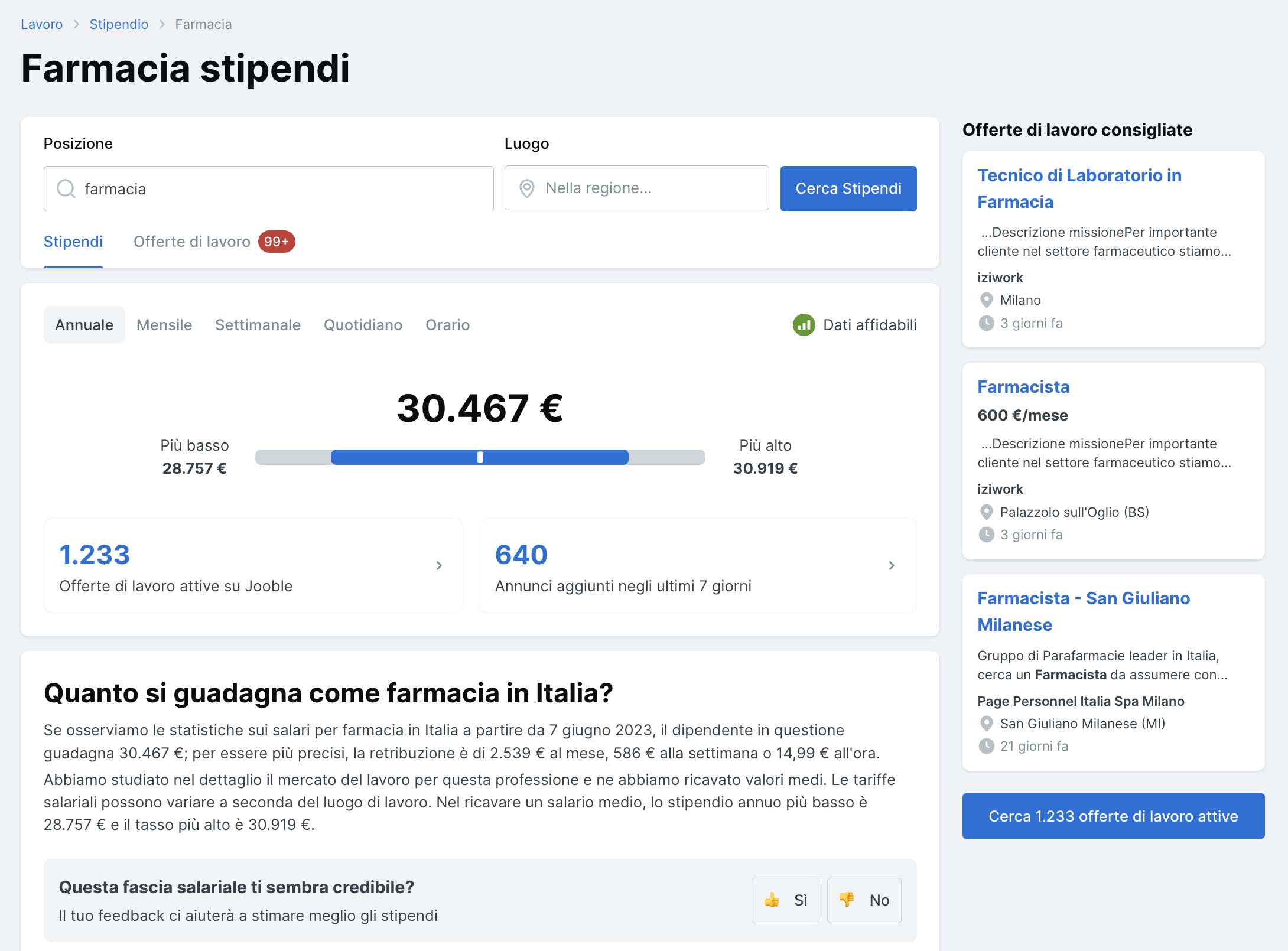
Task: Click the search magnifier icon in Posizione field
Action: click(66, 189)
